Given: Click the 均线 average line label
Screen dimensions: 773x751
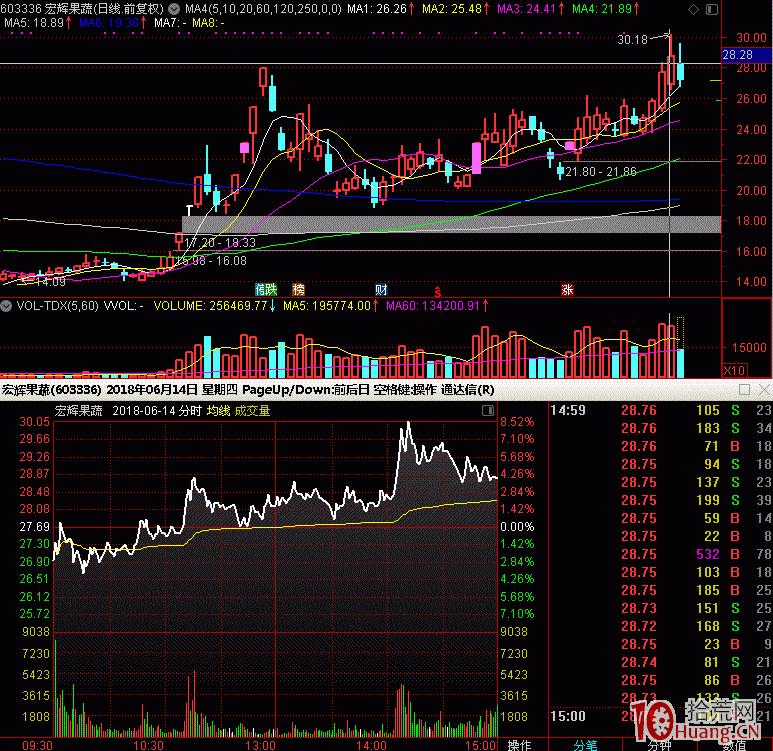Looking at the screenshot, I should click(218, 410).
